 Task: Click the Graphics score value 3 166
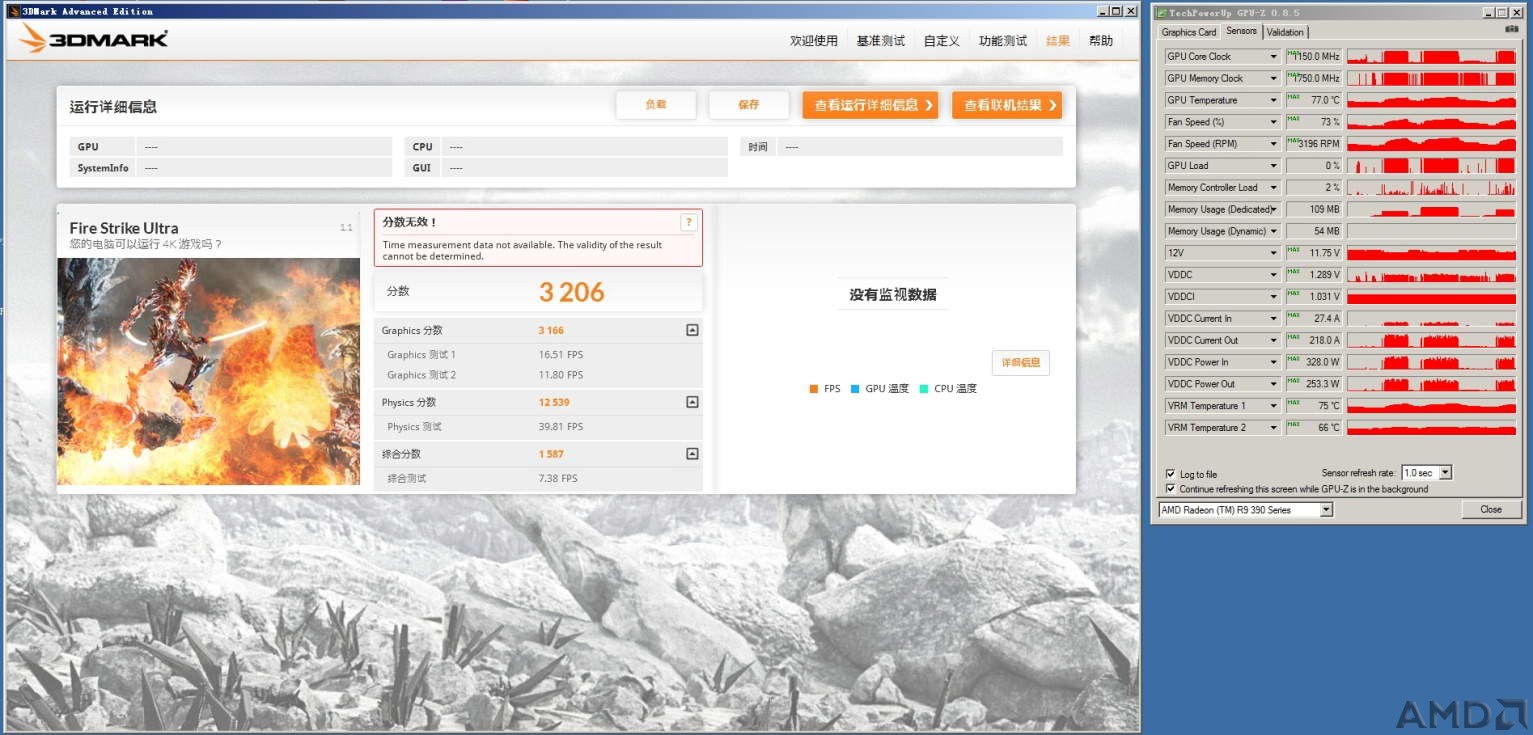coord(551,330)
